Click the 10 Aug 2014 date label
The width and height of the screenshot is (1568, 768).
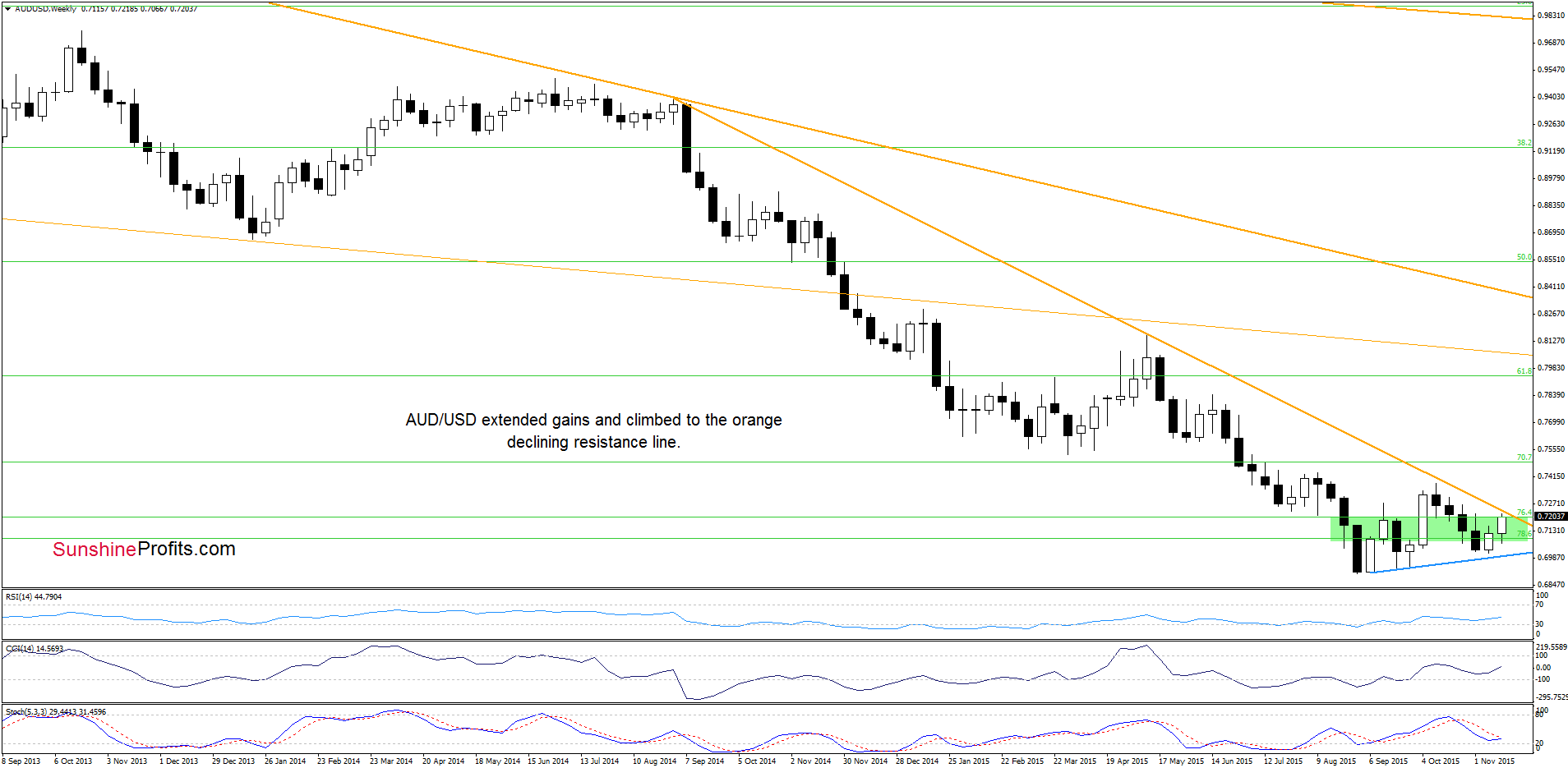tap(654, 761)
